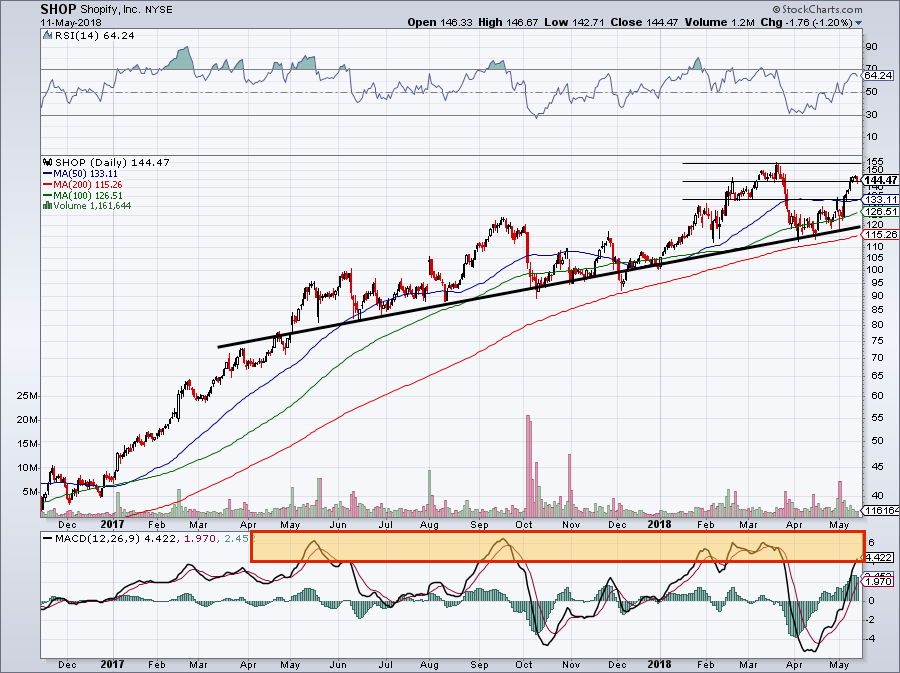Screen dimensions: 900x673
Task: Click the MA(200) 115.26 legend text
Action: (87, 185)
